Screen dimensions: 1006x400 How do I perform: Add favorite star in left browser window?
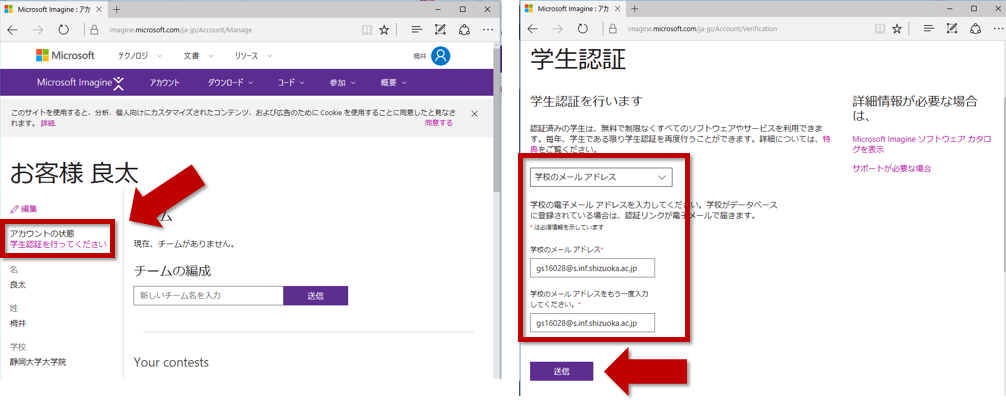[384, 30]
